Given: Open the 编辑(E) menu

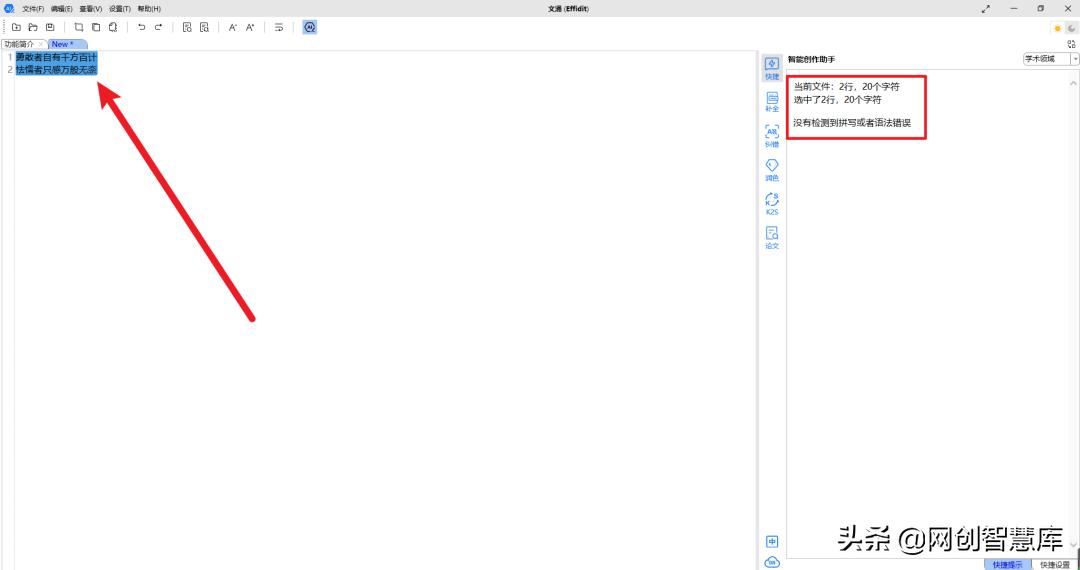Looking at the screenshot, I should pyautogui.click(x=61, y=9).
